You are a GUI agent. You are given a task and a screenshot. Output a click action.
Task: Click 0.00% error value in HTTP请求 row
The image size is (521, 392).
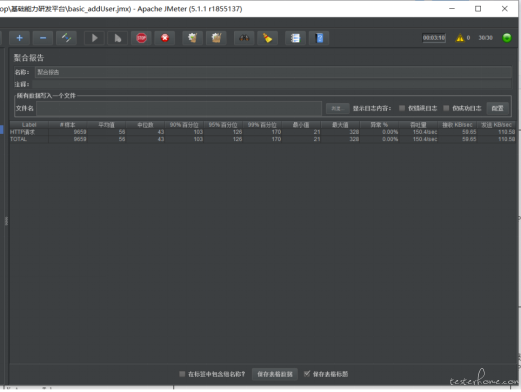[390, 132]
